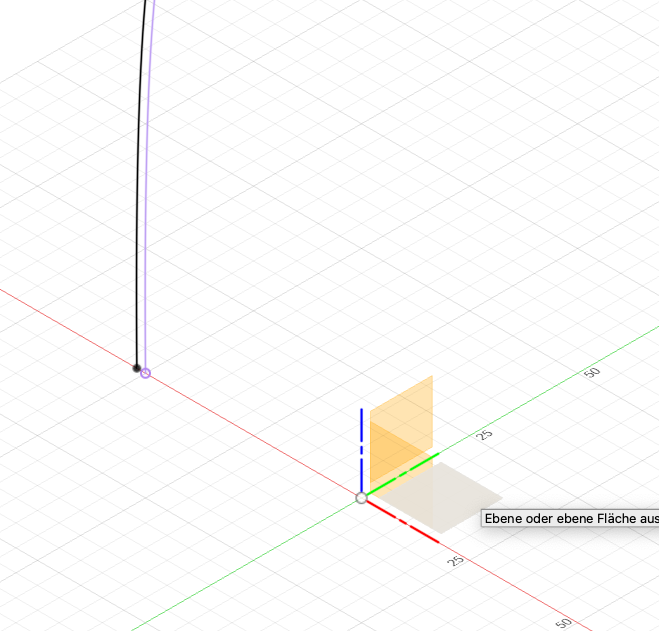Pick the gray horizontal origin plane
This screenshot has height=631, width=659.
450,502
